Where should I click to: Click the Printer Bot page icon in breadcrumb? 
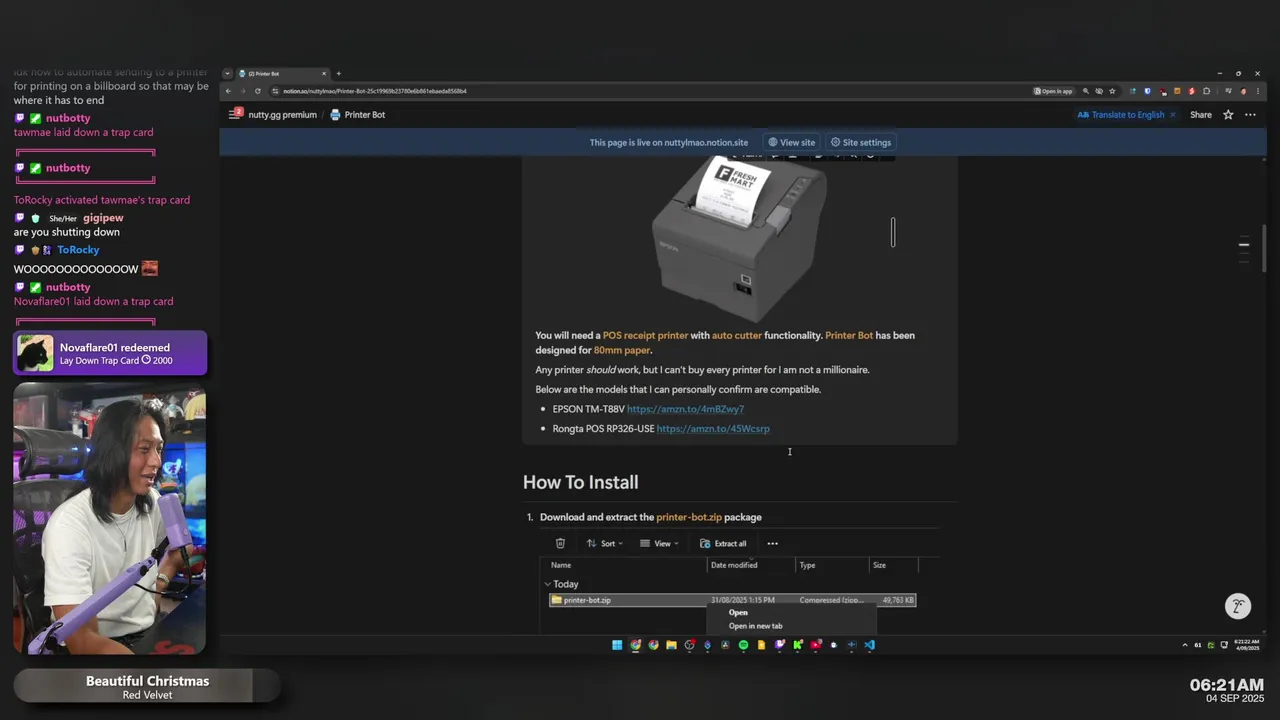336,115
